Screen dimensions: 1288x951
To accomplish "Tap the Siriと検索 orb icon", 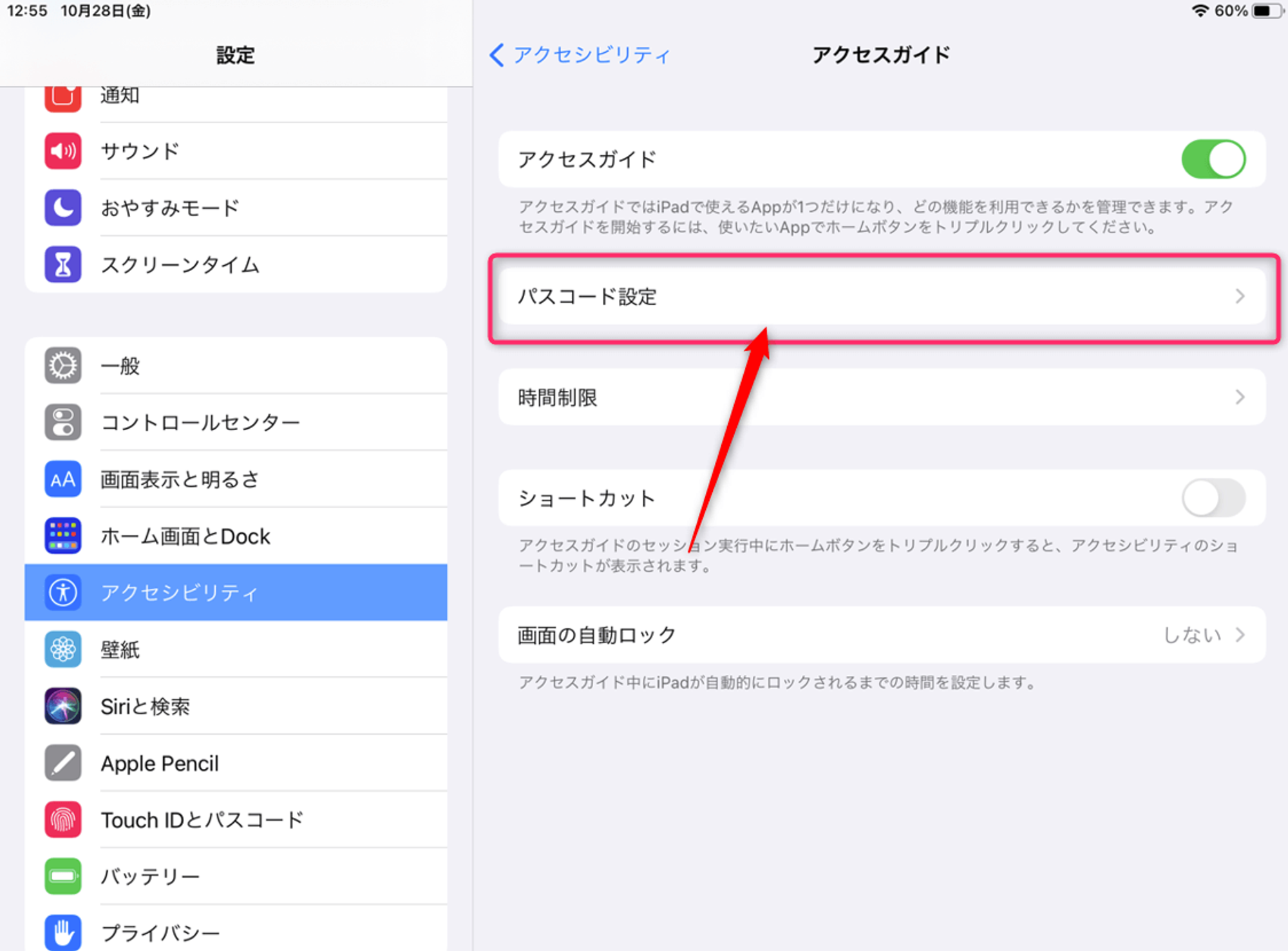I will tap(62, 706).
